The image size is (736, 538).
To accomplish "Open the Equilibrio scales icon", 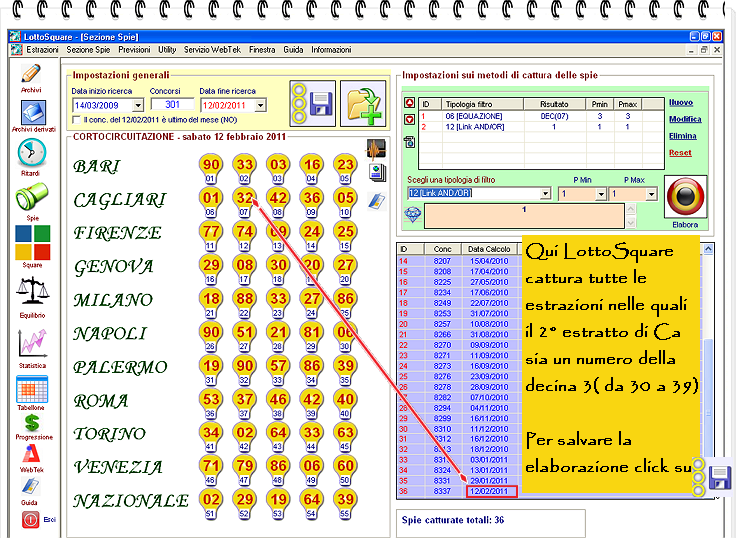I will click(x=32, y=291).
